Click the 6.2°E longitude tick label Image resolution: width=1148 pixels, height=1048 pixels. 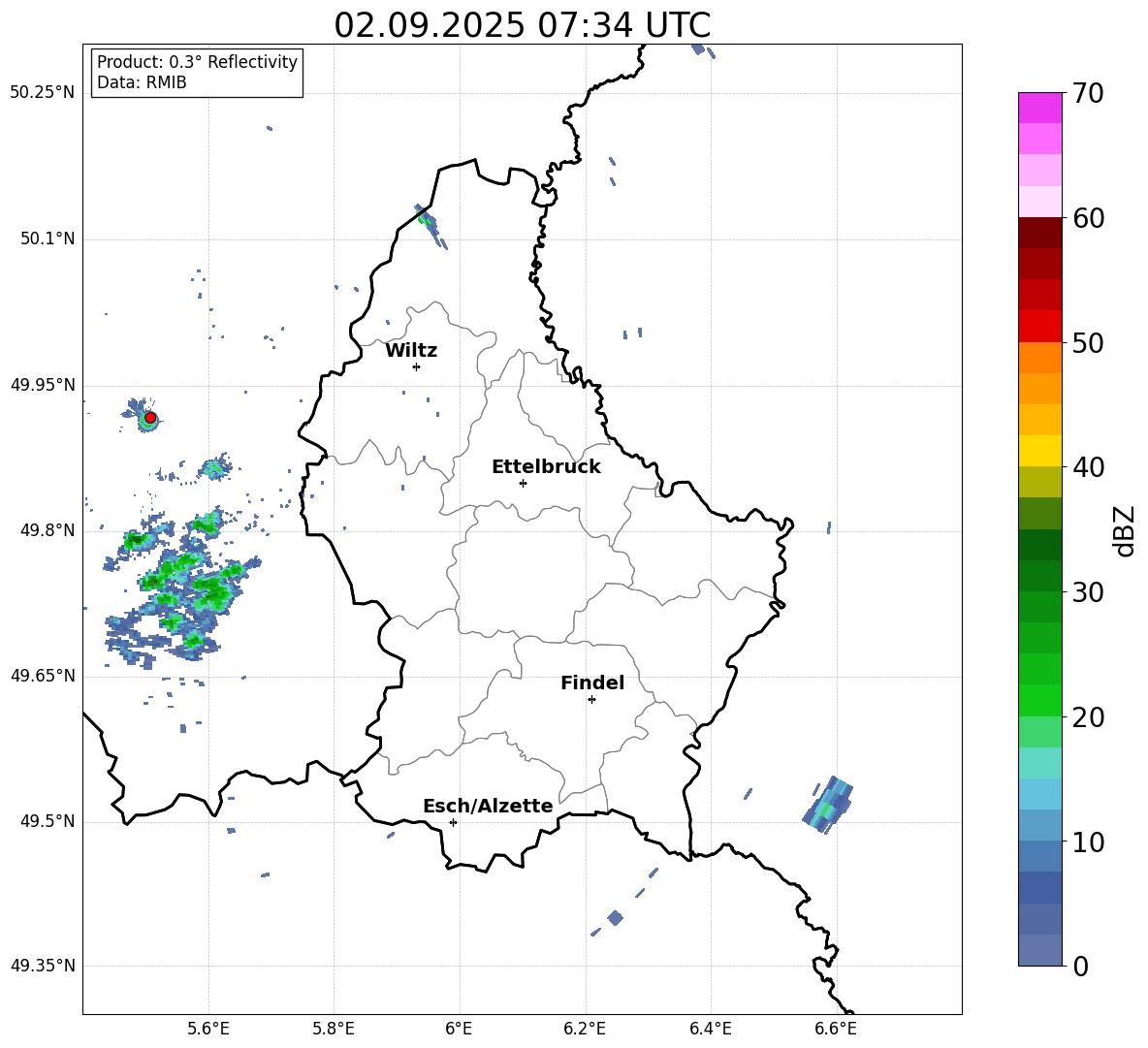click(585, 1030)
